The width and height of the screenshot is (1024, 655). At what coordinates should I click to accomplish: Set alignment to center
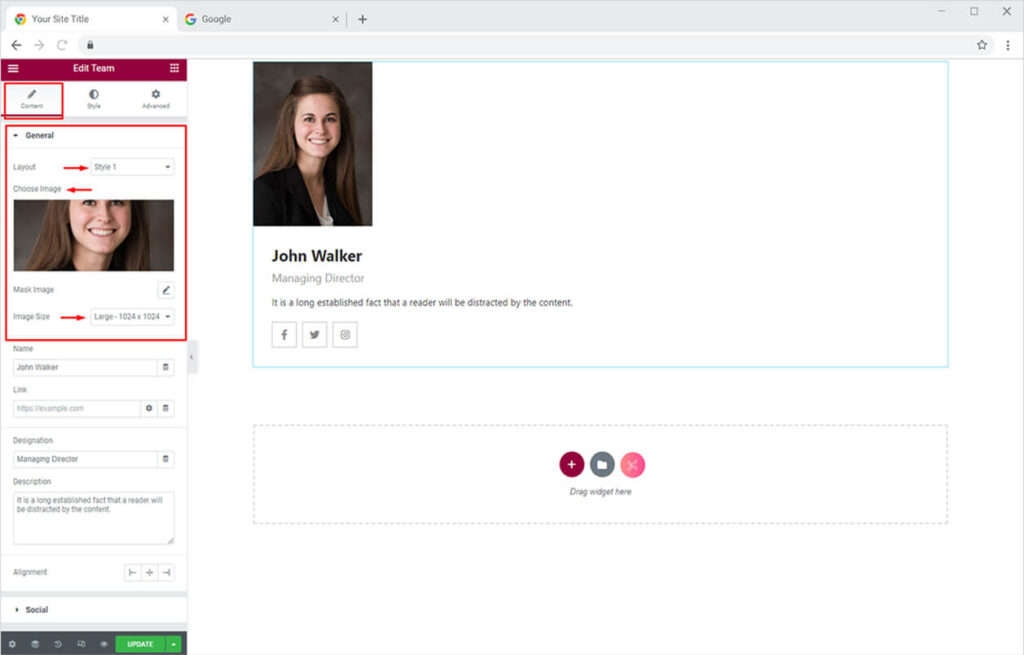[149, 573]
